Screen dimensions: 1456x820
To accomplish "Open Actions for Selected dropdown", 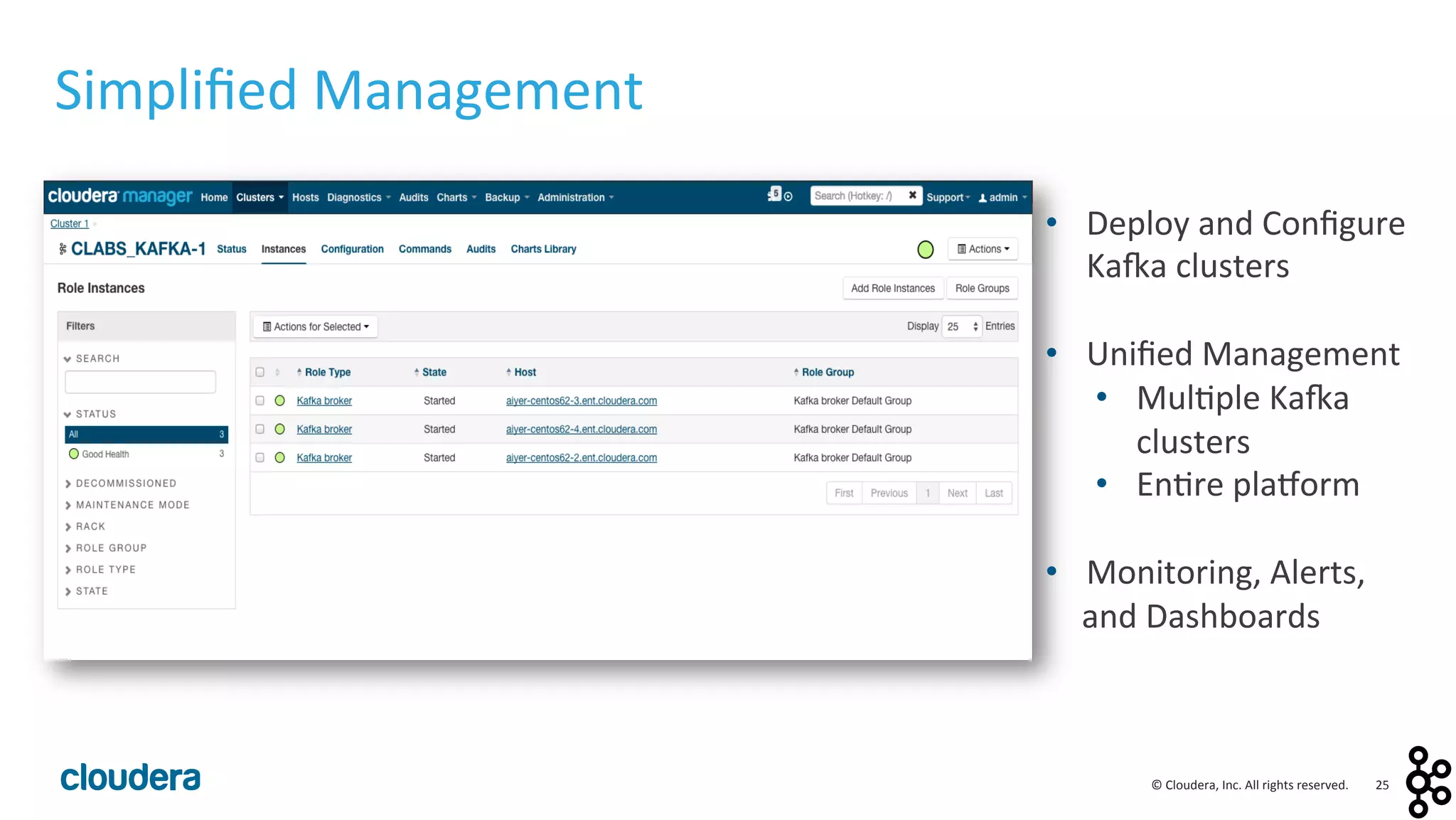I will pyautogui.click(x=316, y=327).
